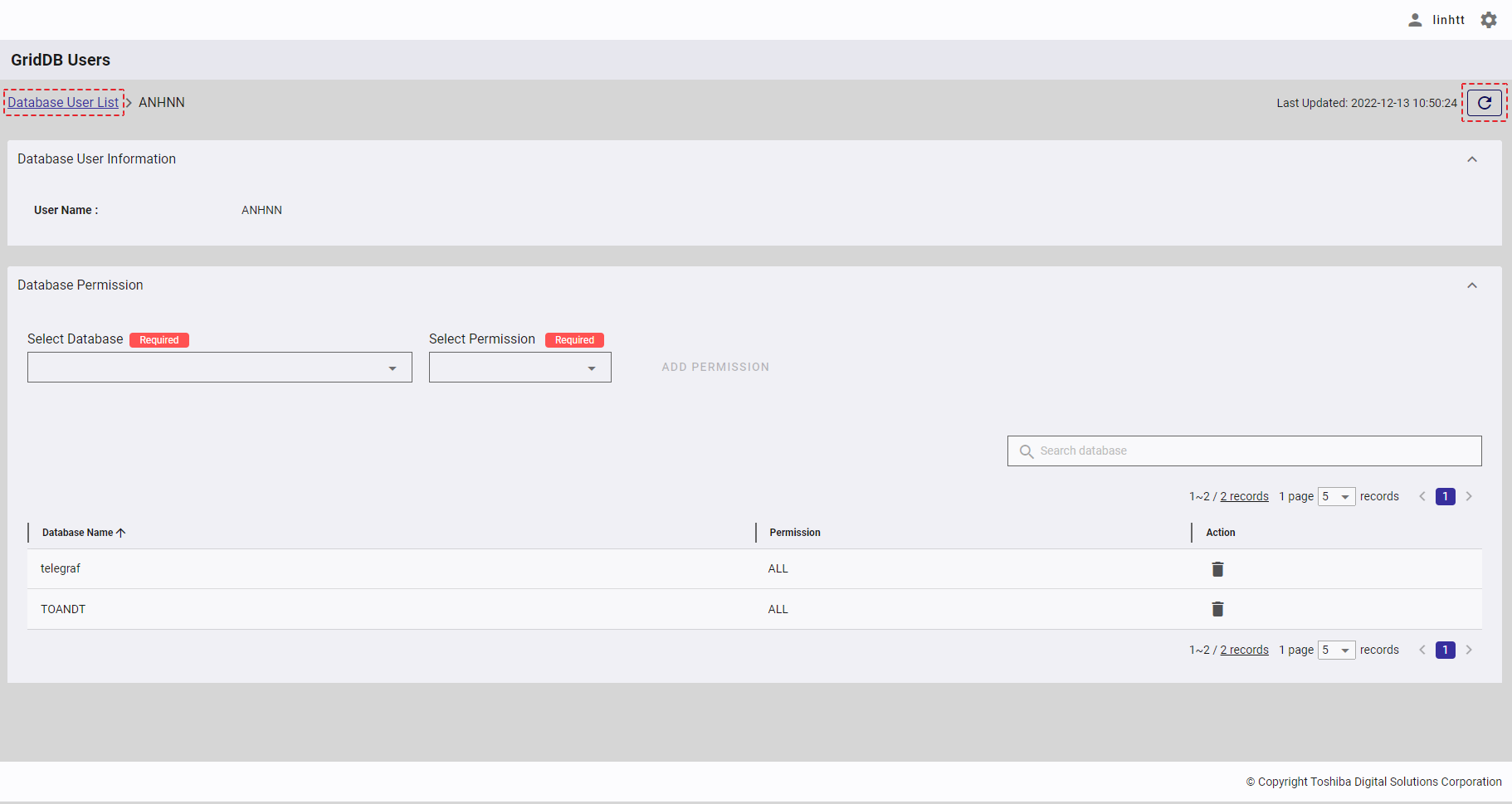This screenshot has width=1512, height=804.
Task: Change records per page in bottom pagination
Action: [1336, 650]
